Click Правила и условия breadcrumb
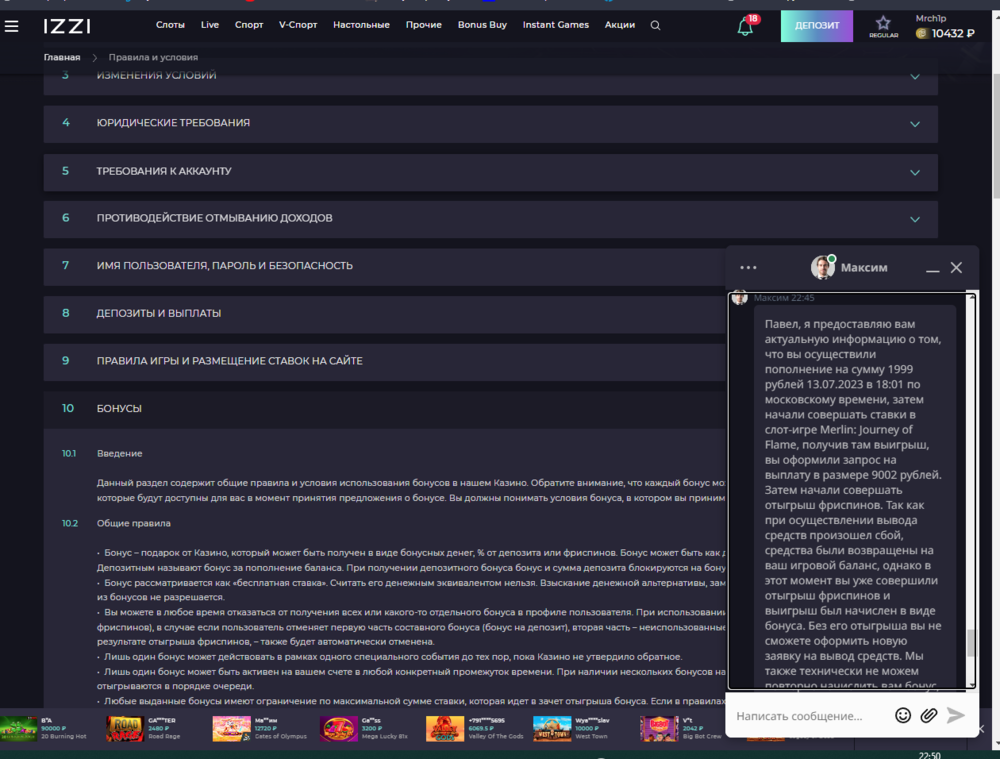Image resolution: width=1000 pixels, height=759 pixels. point(153,57)
